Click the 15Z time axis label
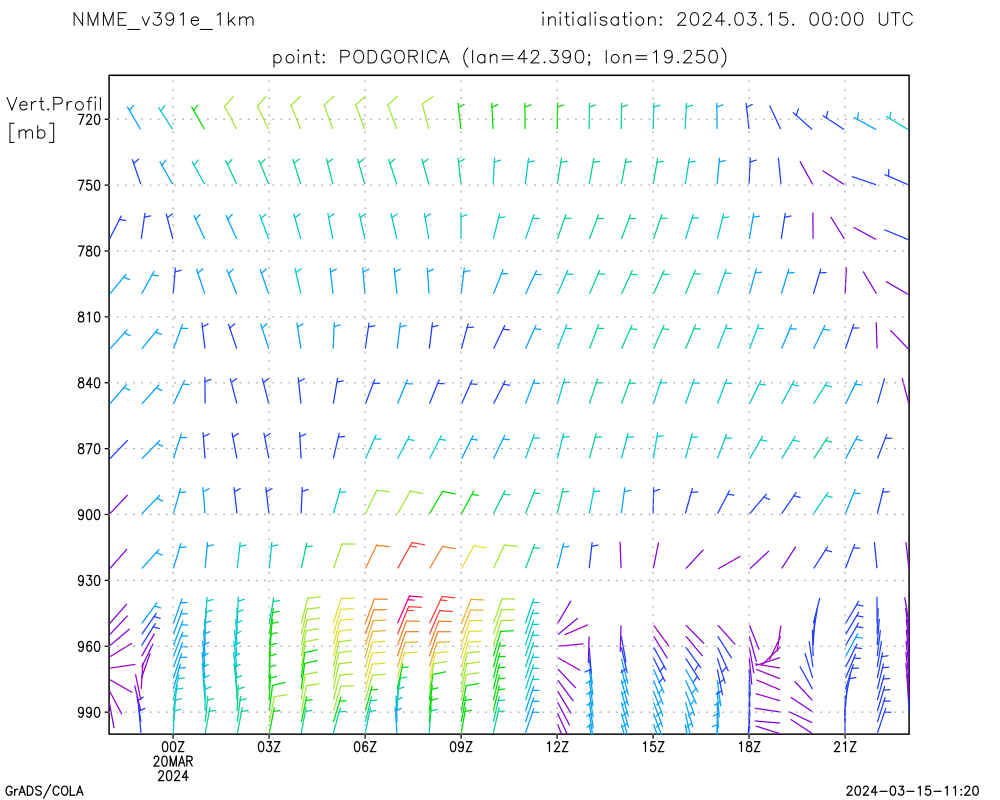This screenshot has height=800, width=1000. click(x=653, y=747)
